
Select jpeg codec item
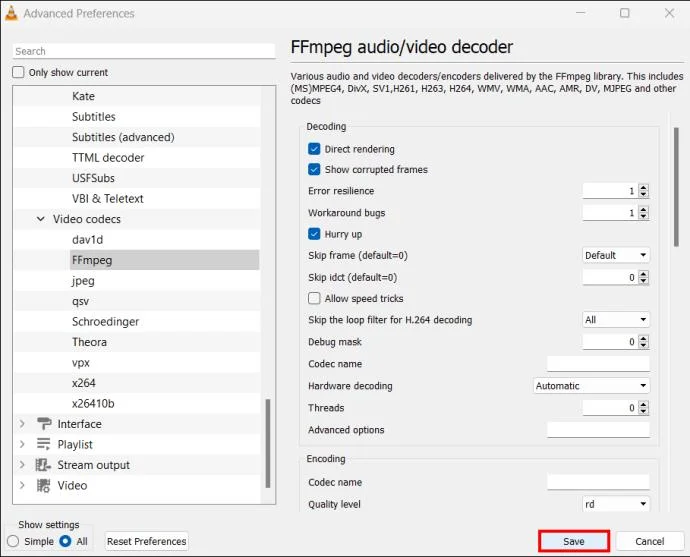[83, 281]
